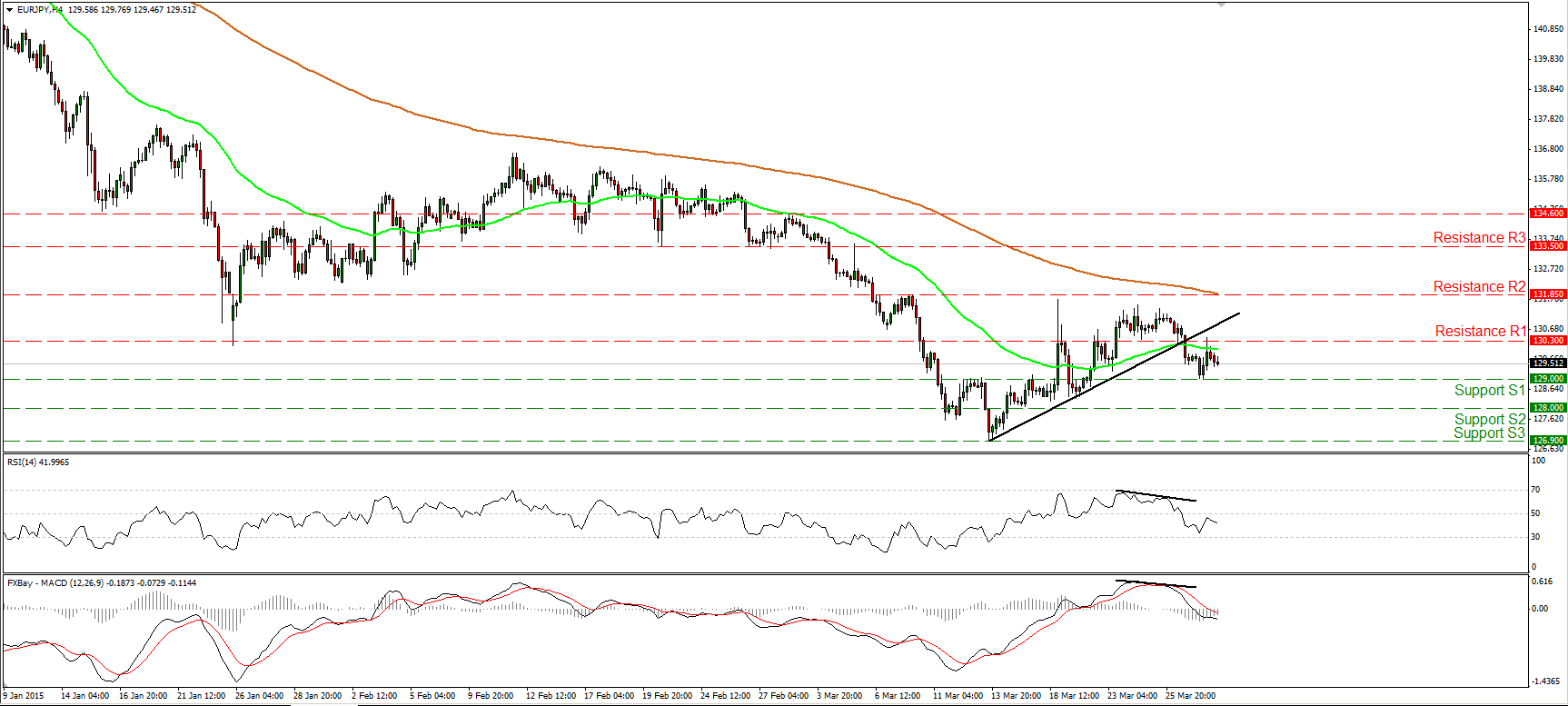Image resolution: width=1568 pixels, height=706 pixels.
Task: Click the 136.800 value on price axis
Action: (x=1548, y=149)
